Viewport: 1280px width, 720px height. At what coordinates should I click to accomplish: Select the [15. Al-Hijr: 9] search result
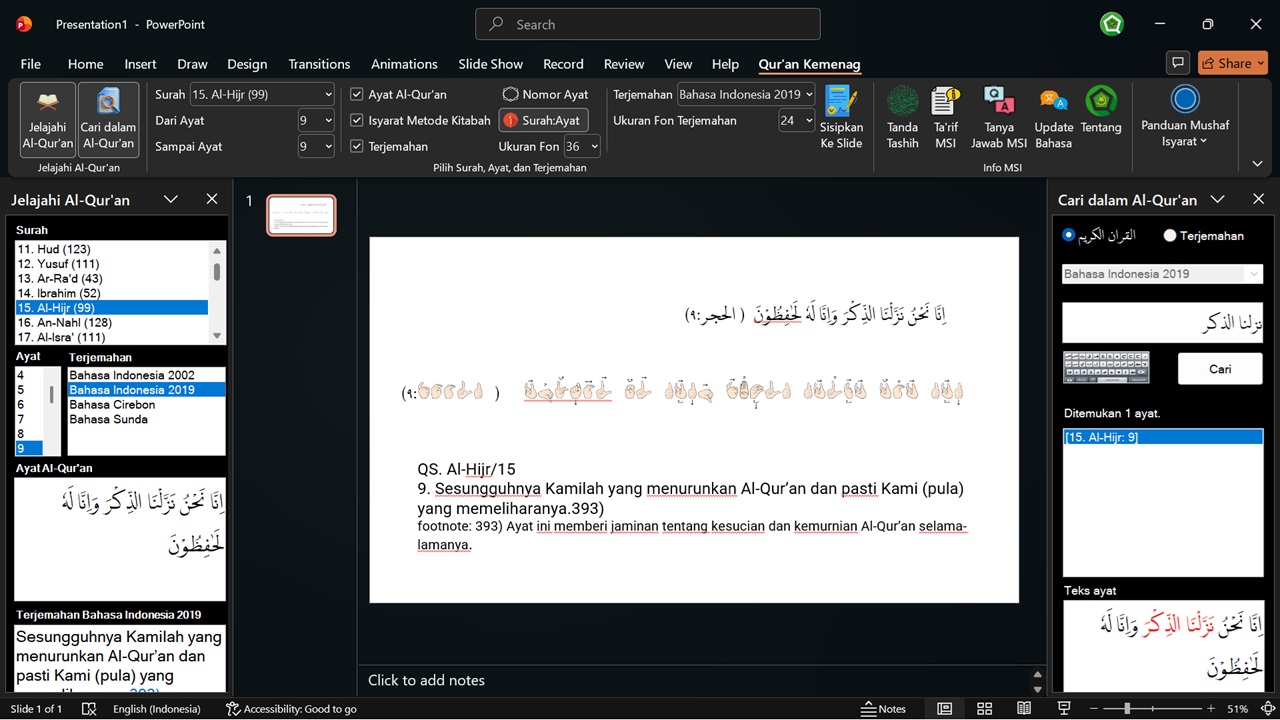(1163, 436)
